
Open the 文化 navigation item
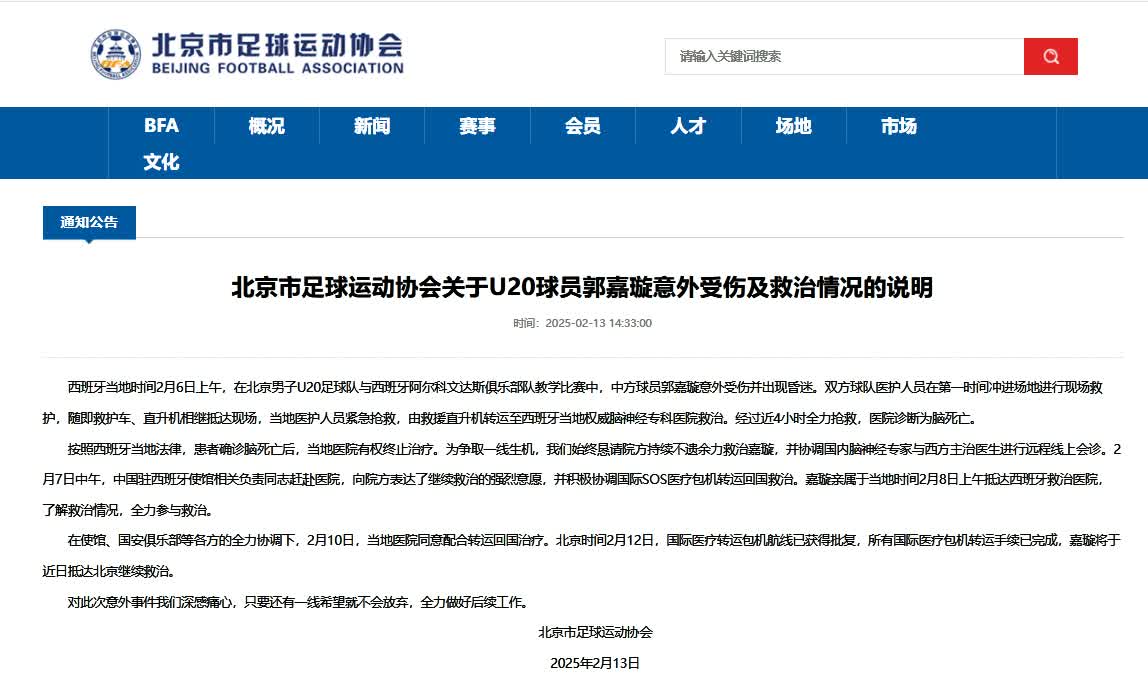[161, 161]
